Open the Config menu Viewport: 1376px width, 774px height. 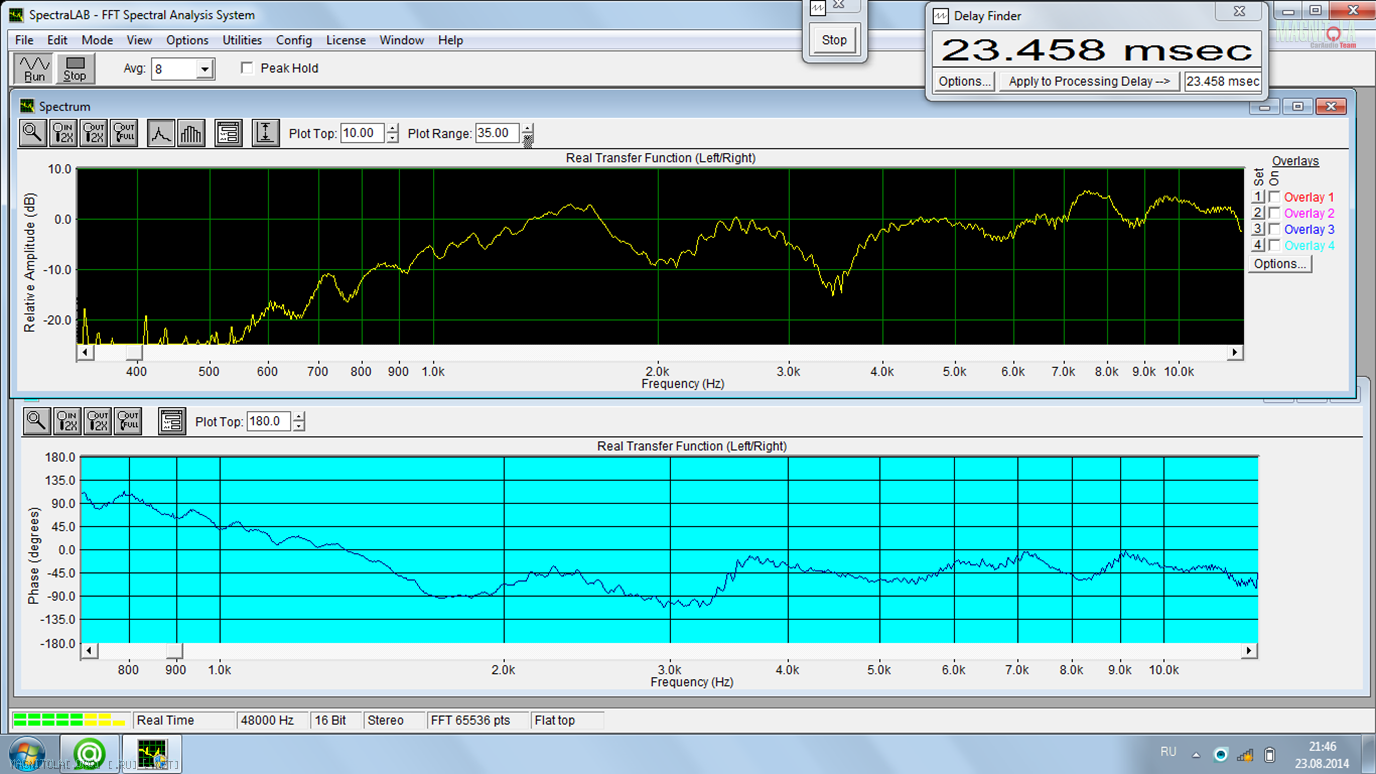(294, 40)
